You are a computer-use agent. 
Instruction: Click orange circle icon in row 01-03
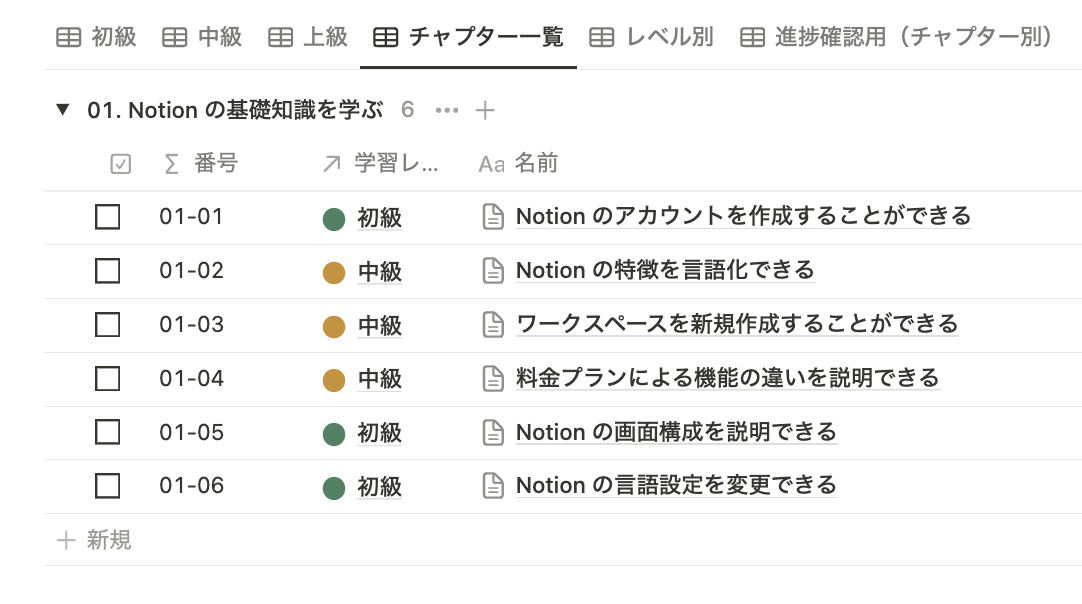coord(334,327)
